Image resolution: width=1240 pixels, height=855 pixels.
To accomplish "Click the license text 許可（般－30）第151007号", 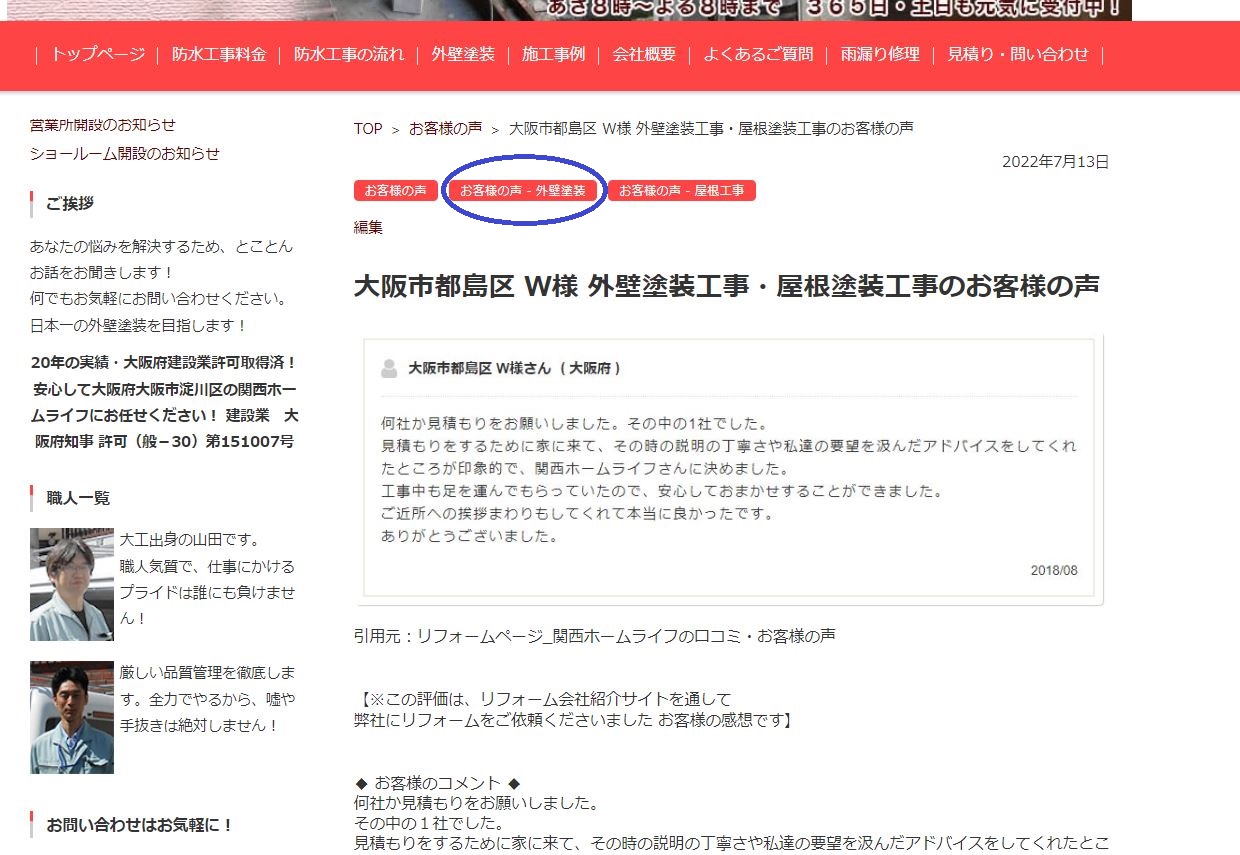I will (x=195, y=441).
